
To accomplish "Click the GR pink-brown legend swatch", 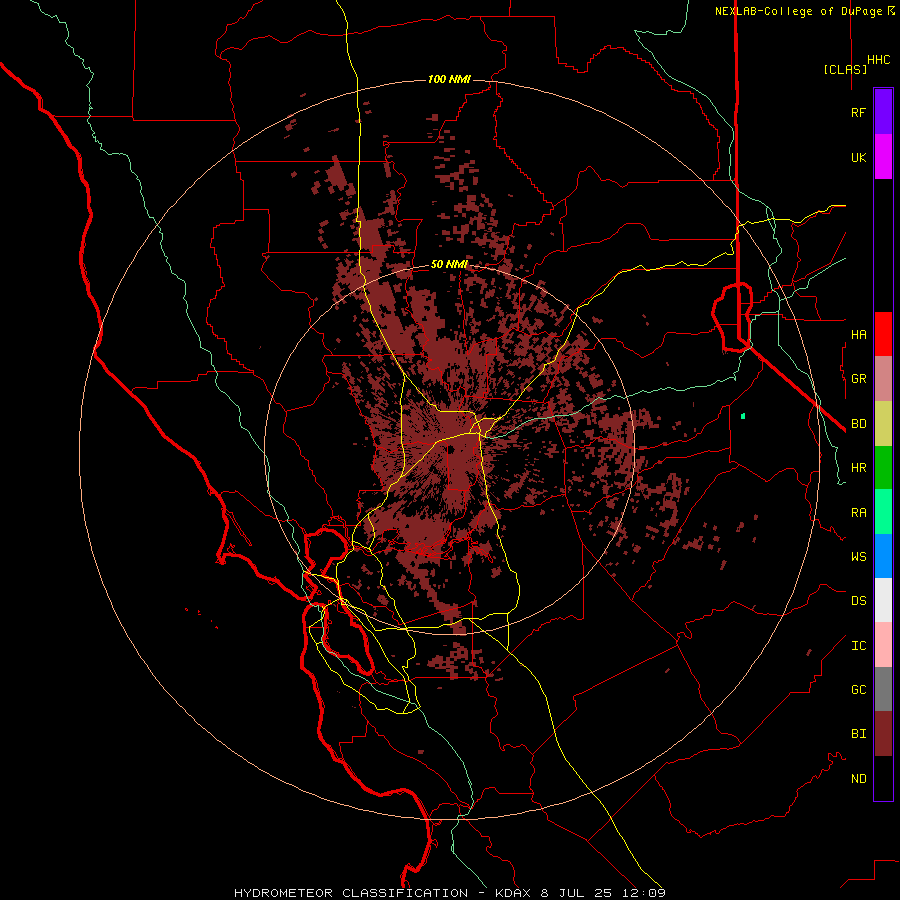I will coord(883,379).
